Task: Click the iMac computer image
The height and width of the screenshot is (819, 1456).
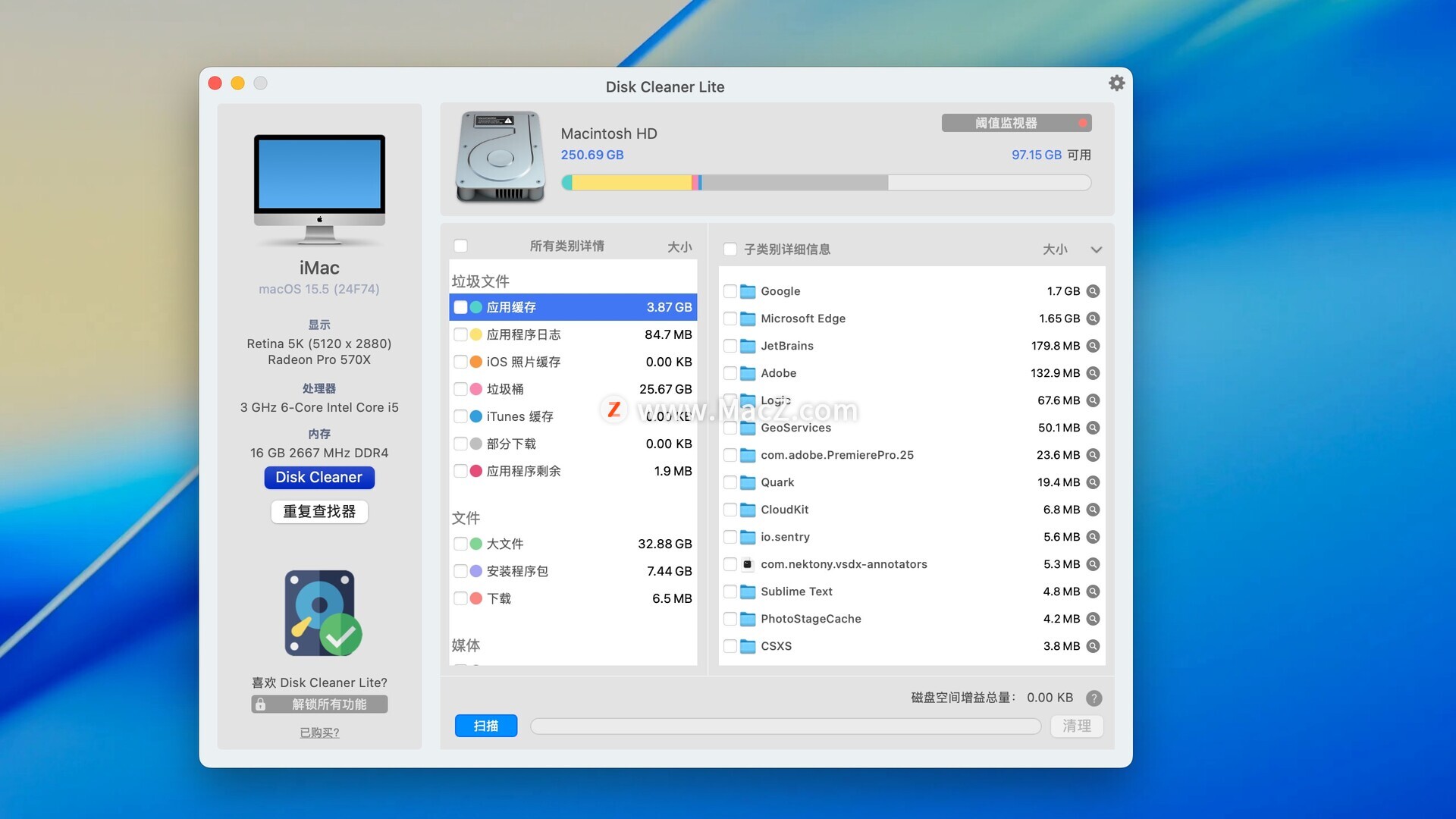Action: pos(319,190)
